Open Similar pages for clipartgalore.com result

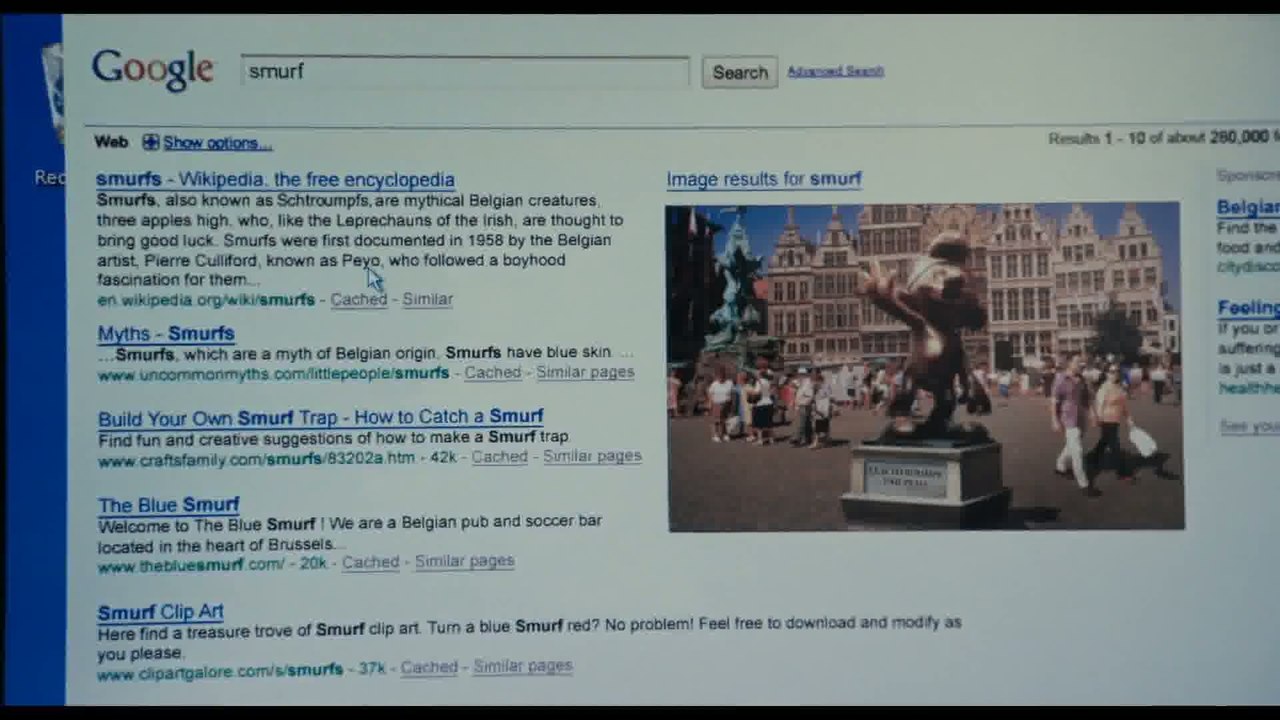523,666
